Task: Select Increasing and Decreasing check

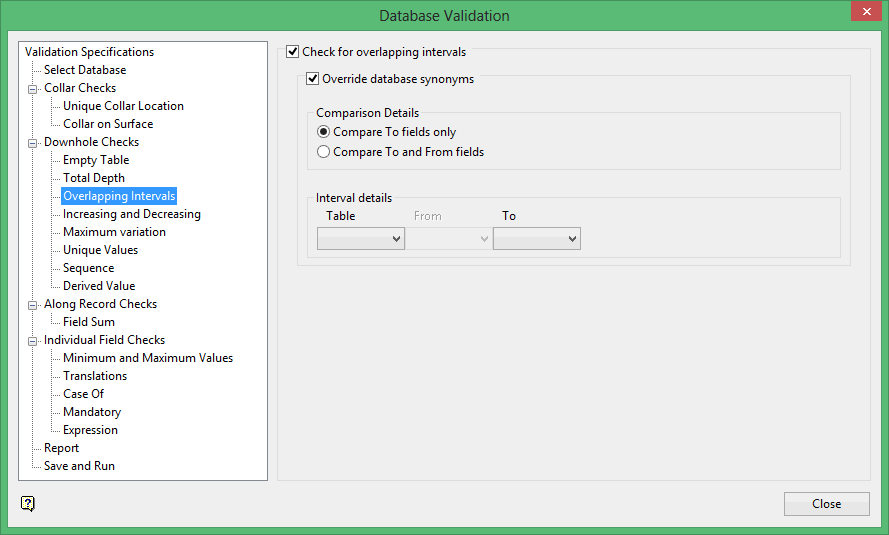Action: [132, 214]
